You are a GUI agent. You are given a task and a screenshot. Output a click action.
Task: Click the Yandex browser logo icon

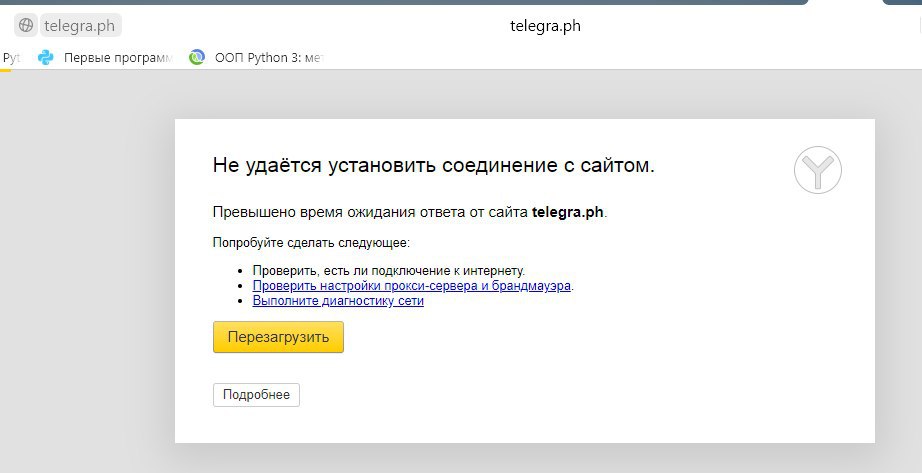coord(818,170)
